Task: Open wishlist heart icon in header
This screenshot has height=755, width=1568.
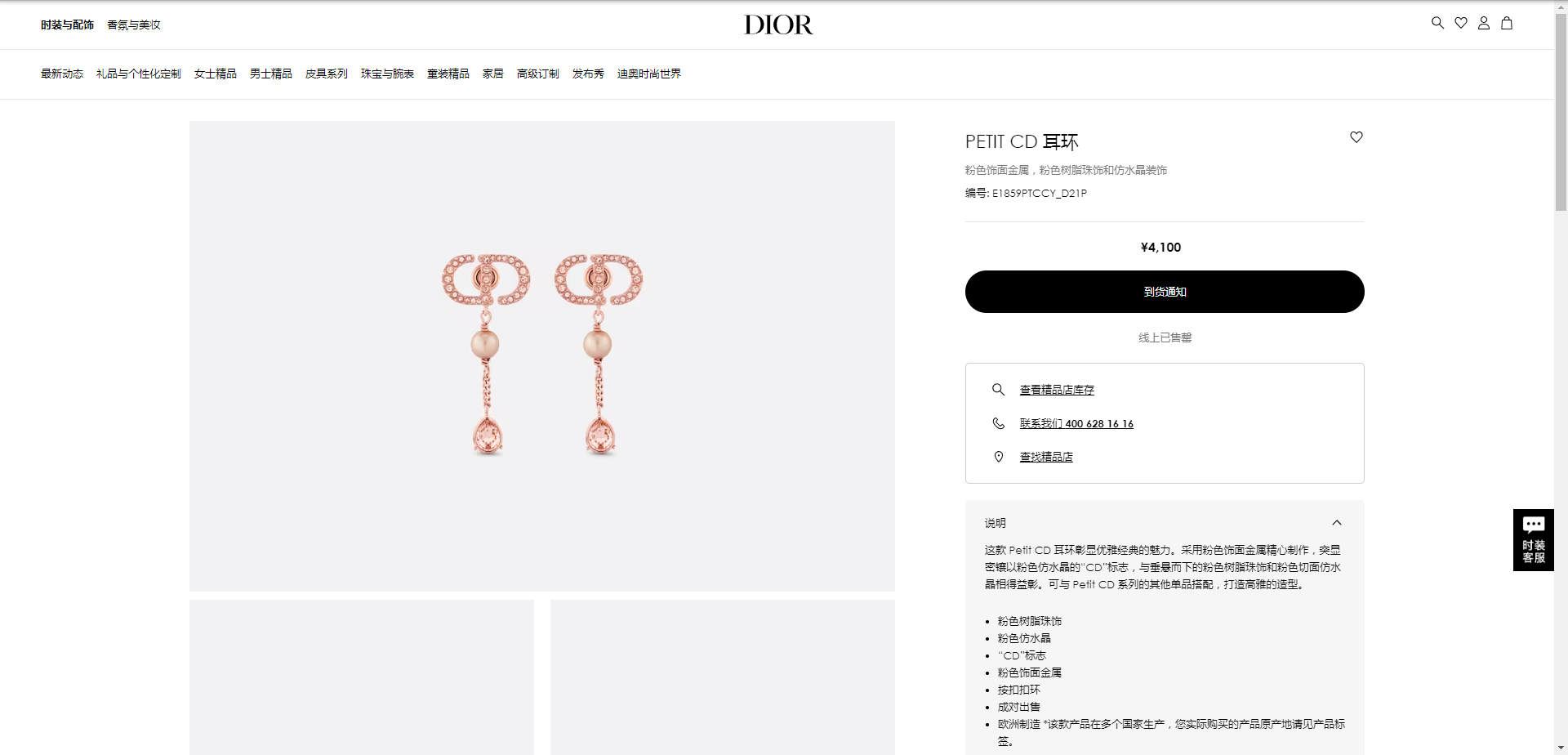Action: [x=1461, y=23]
